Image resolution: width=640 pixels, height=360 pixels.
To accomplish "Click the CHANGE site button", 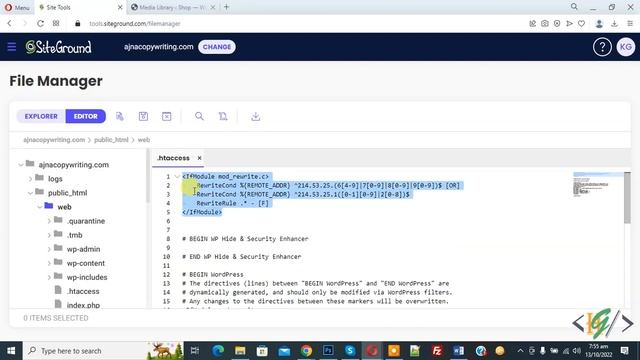I will (x=217, y=47).
